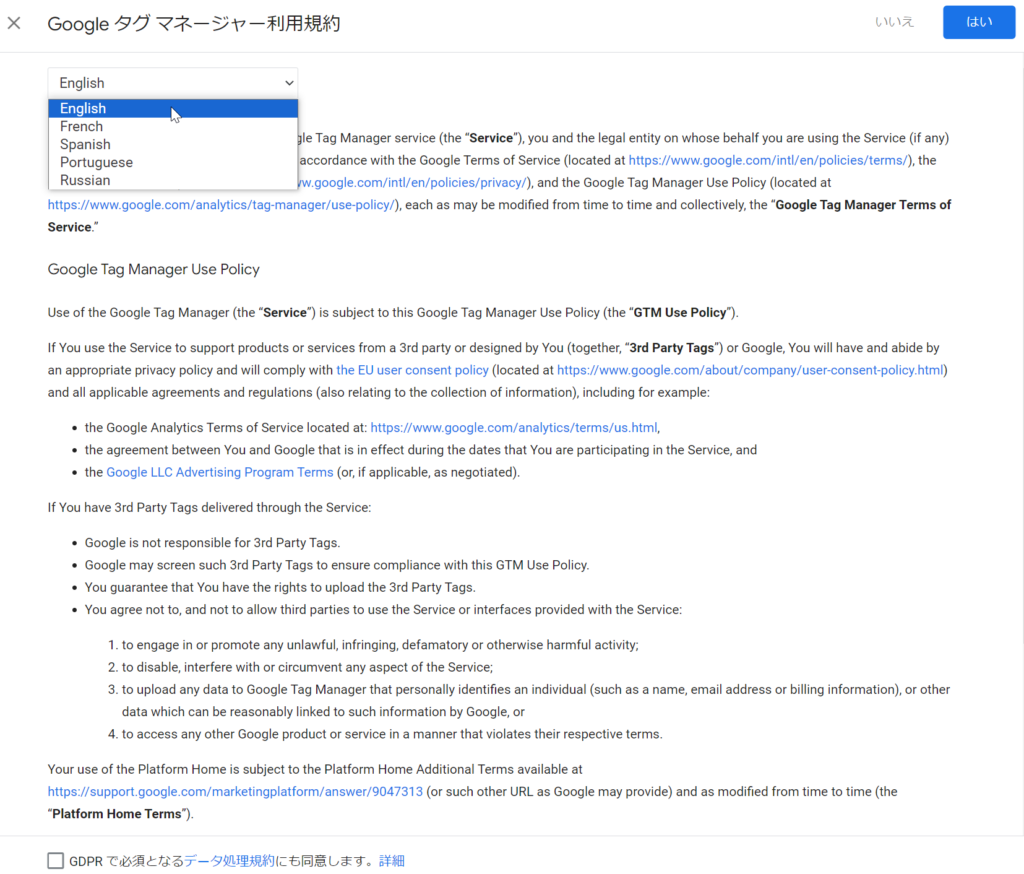The image size is (1024, 874).
Task: Open the tag-manager use-policy URL link
Action: coord(222,205)
